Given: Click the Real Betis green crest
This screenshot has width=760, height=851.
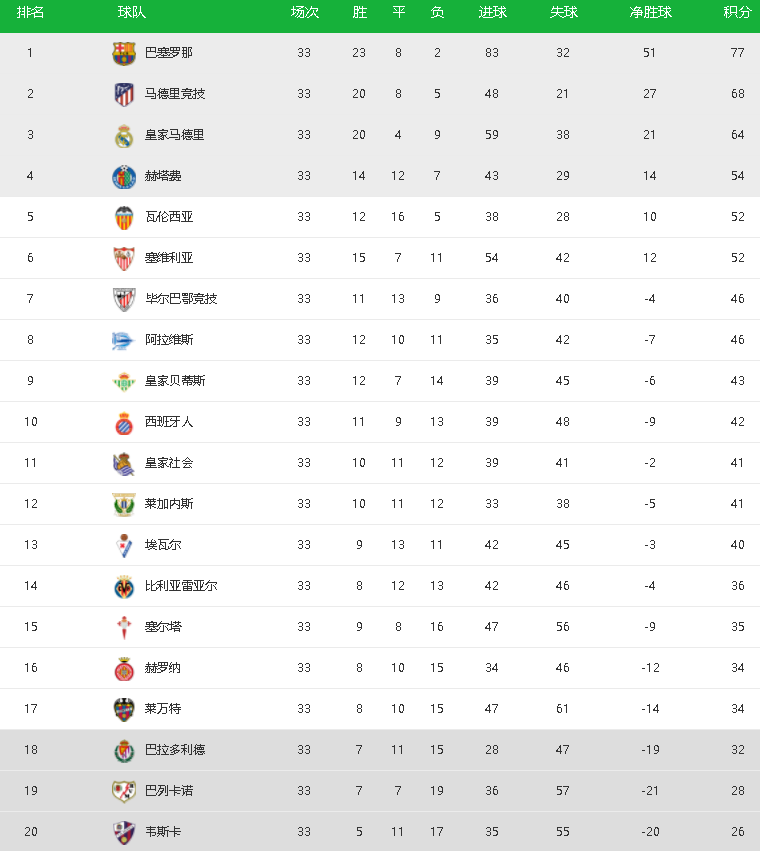Looking at the screenshot, I should click(124, 381).
